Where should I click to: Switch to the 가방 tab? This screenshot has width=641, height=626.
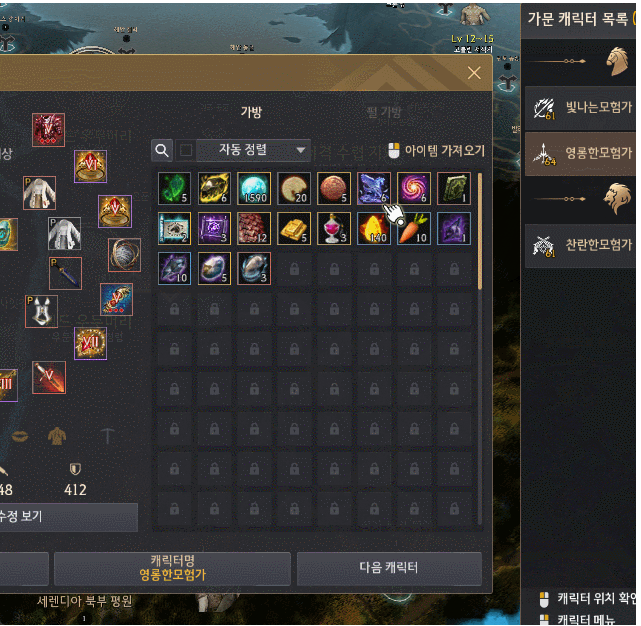point(251,112)
